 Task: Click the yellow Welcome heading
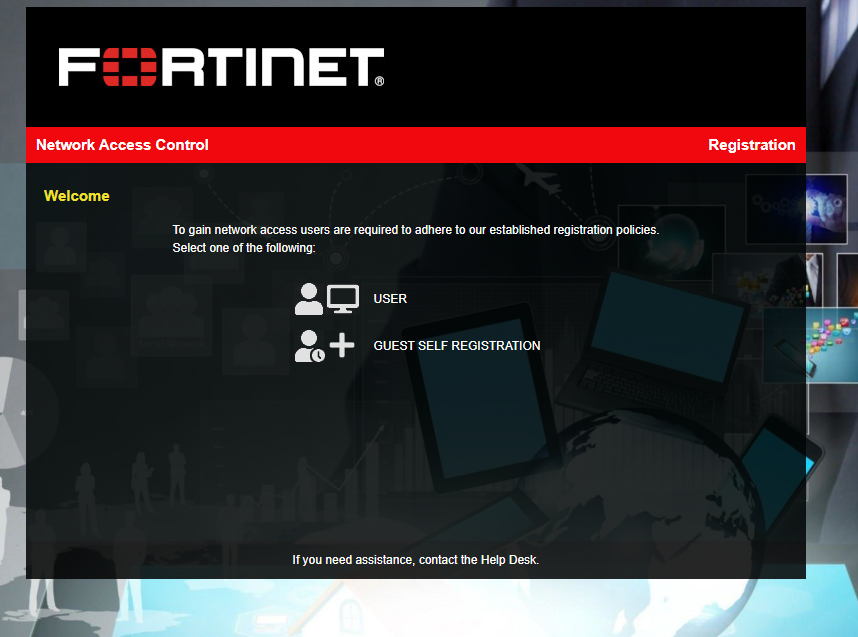[x=77, y=196]
